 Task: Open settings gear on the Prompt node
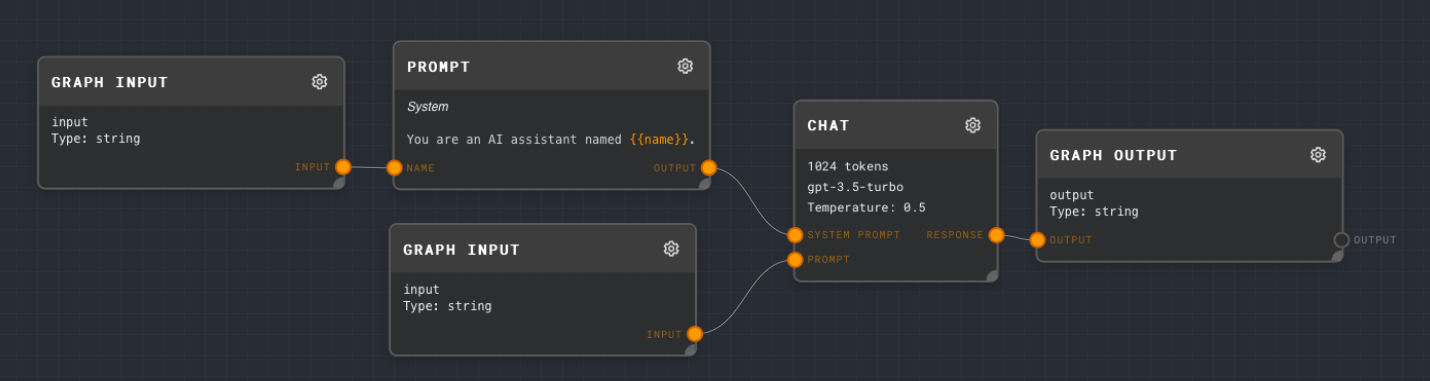click(x=685, y=66)
